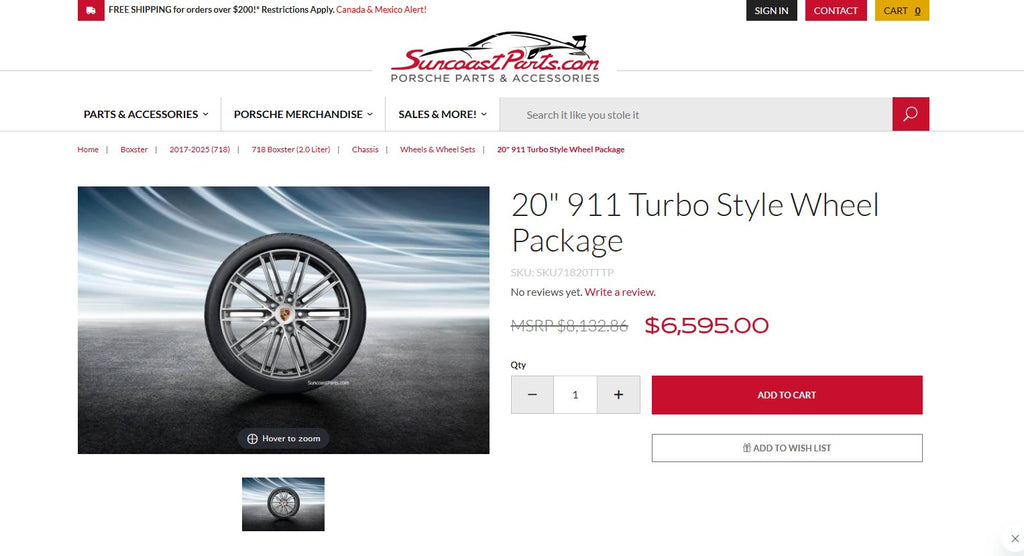
Task: Expand the Parts & Accessories menu
Action: (x=146, y=114)
